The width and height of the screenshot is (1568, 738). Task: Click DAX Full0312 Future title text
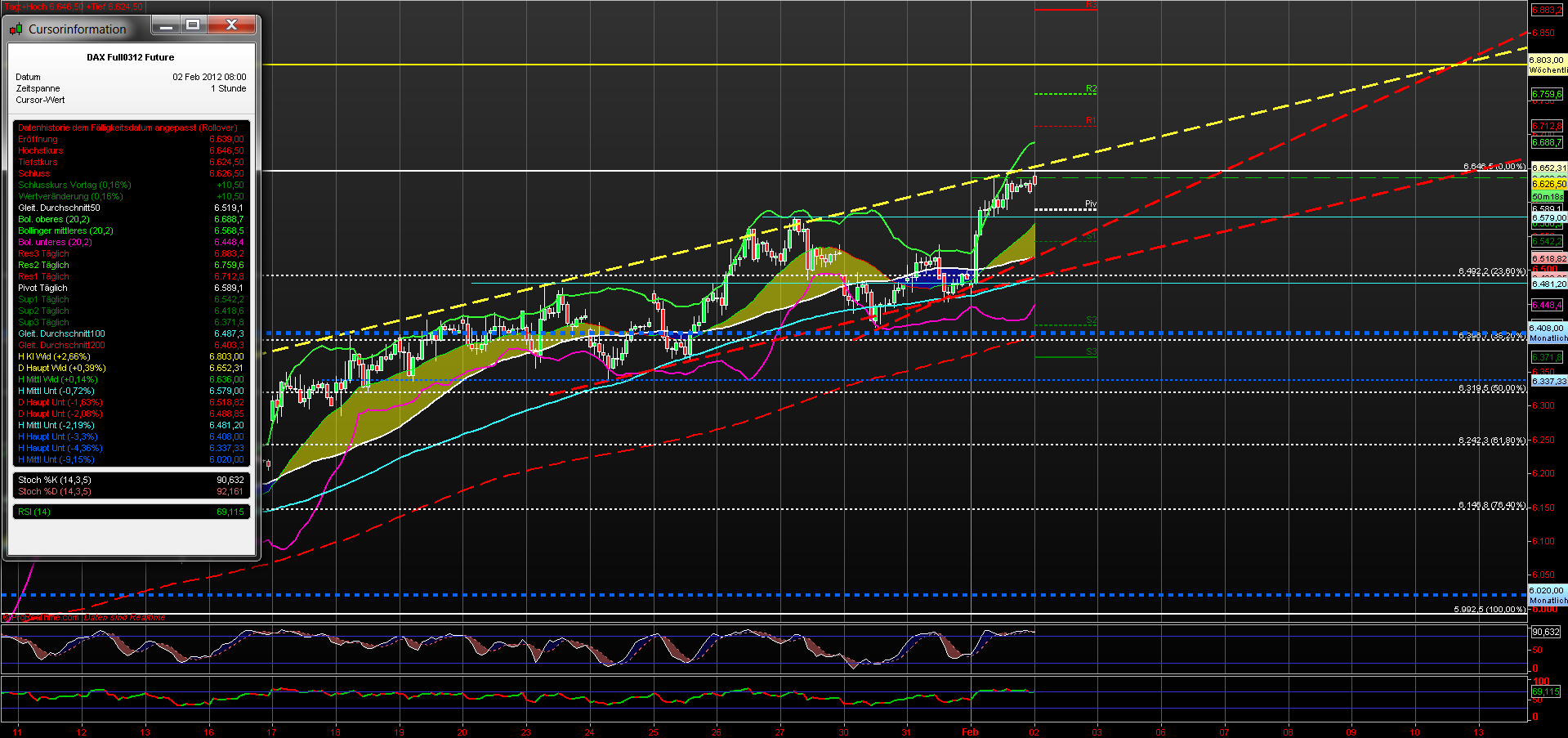pos(128,57)
